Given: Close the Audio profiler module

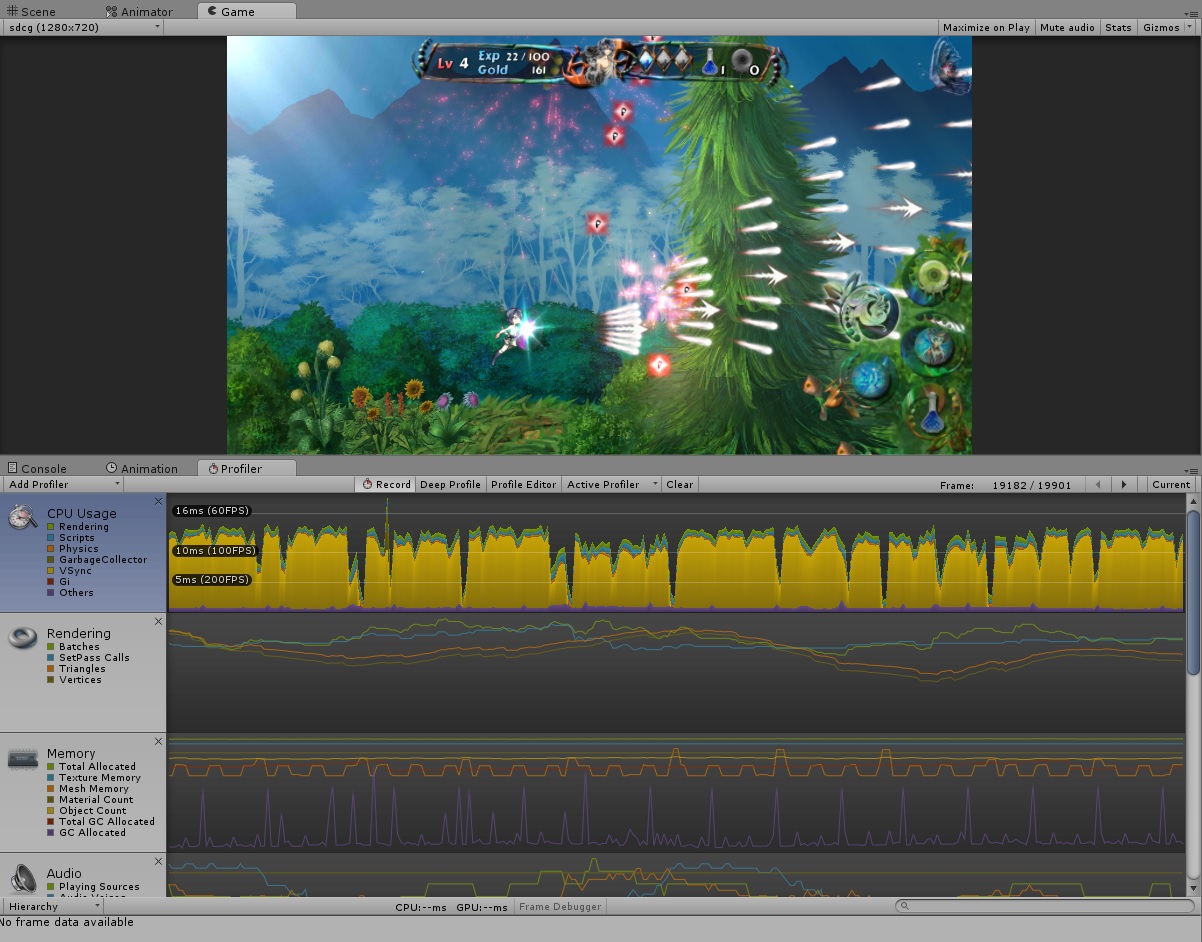Looking at the screenshot, I should click(158, 861).
